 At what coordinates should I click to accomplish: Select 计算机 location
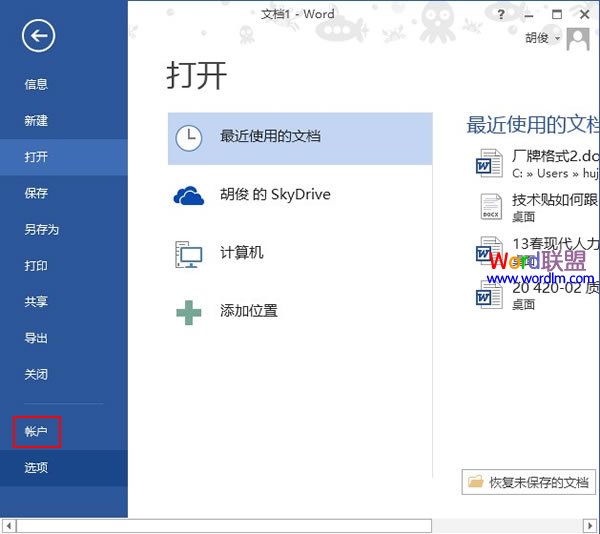coord(300,254)
